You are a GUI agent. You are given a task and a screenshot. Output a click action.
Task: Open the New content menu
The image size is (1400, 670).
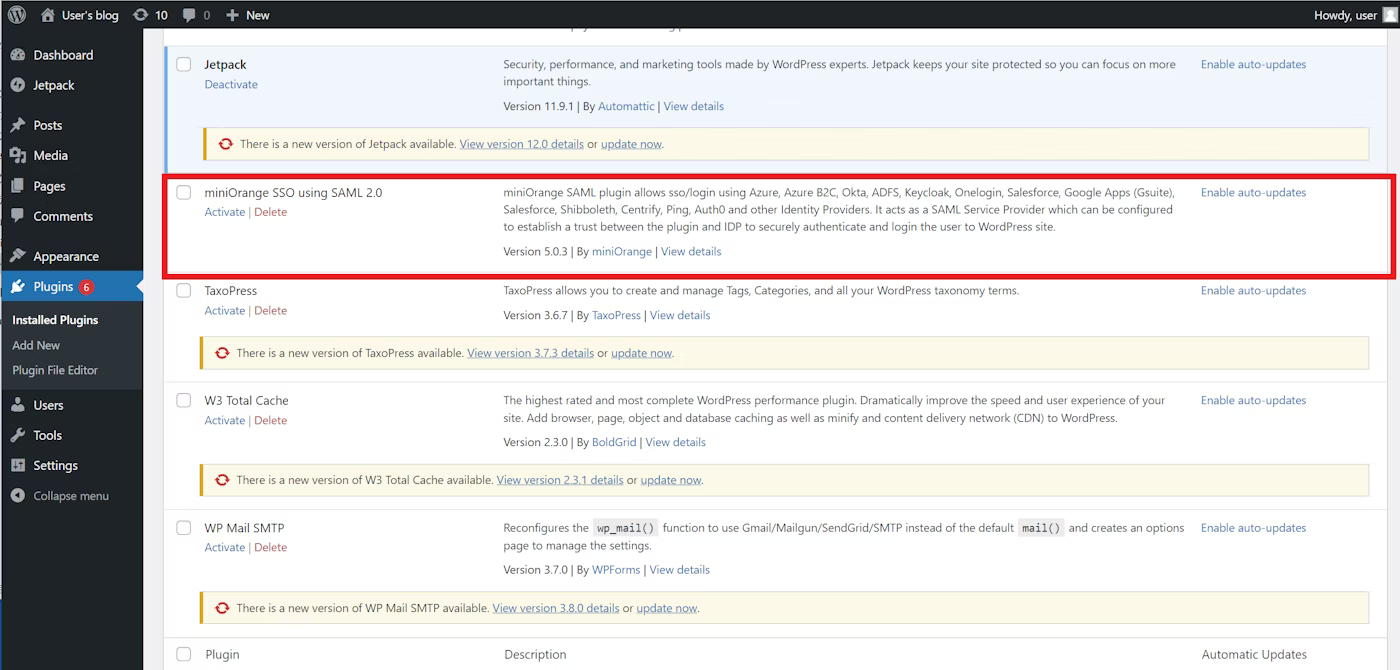click(x=247, y=15)
